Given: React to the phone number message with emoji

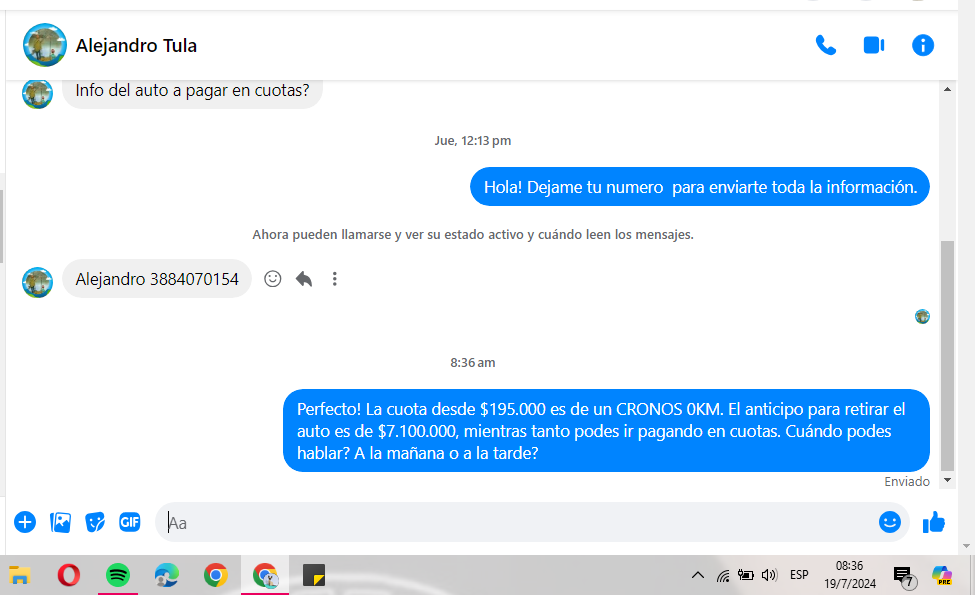Looking at the screenshot, I should tap(272, 279).
